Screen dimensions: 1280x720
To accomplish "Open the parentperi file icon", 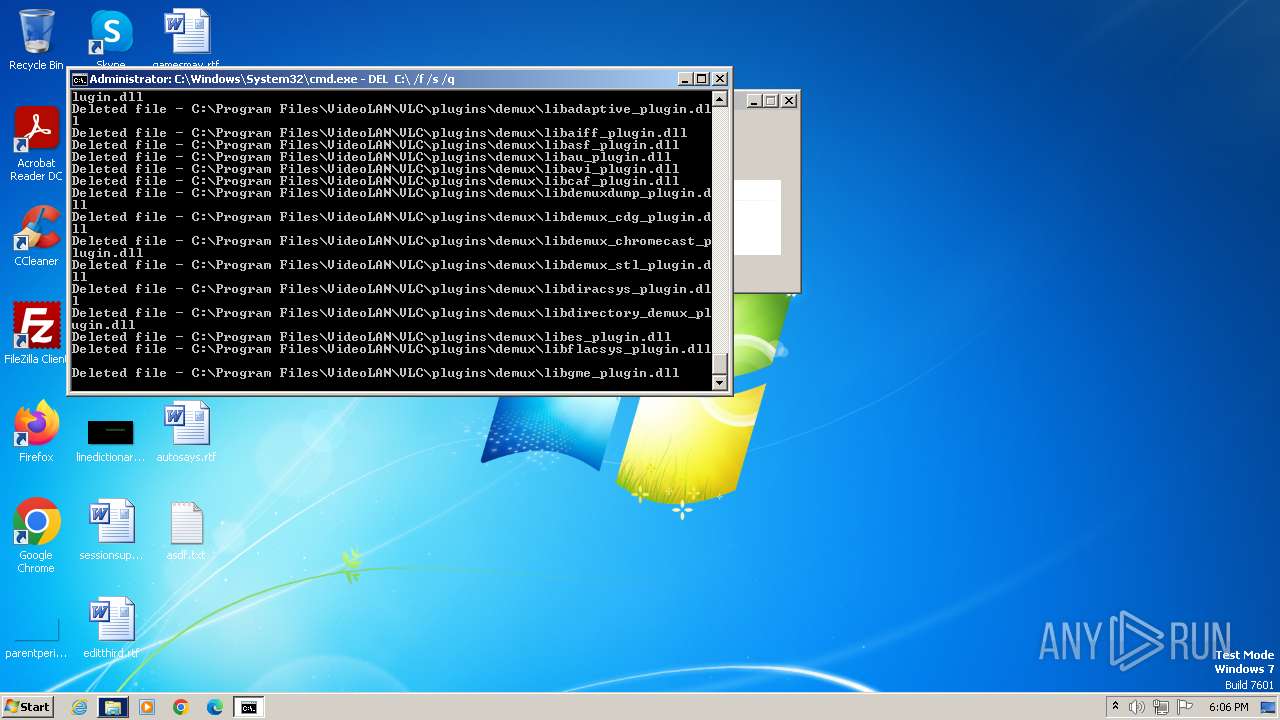I will tap(36, 638).
